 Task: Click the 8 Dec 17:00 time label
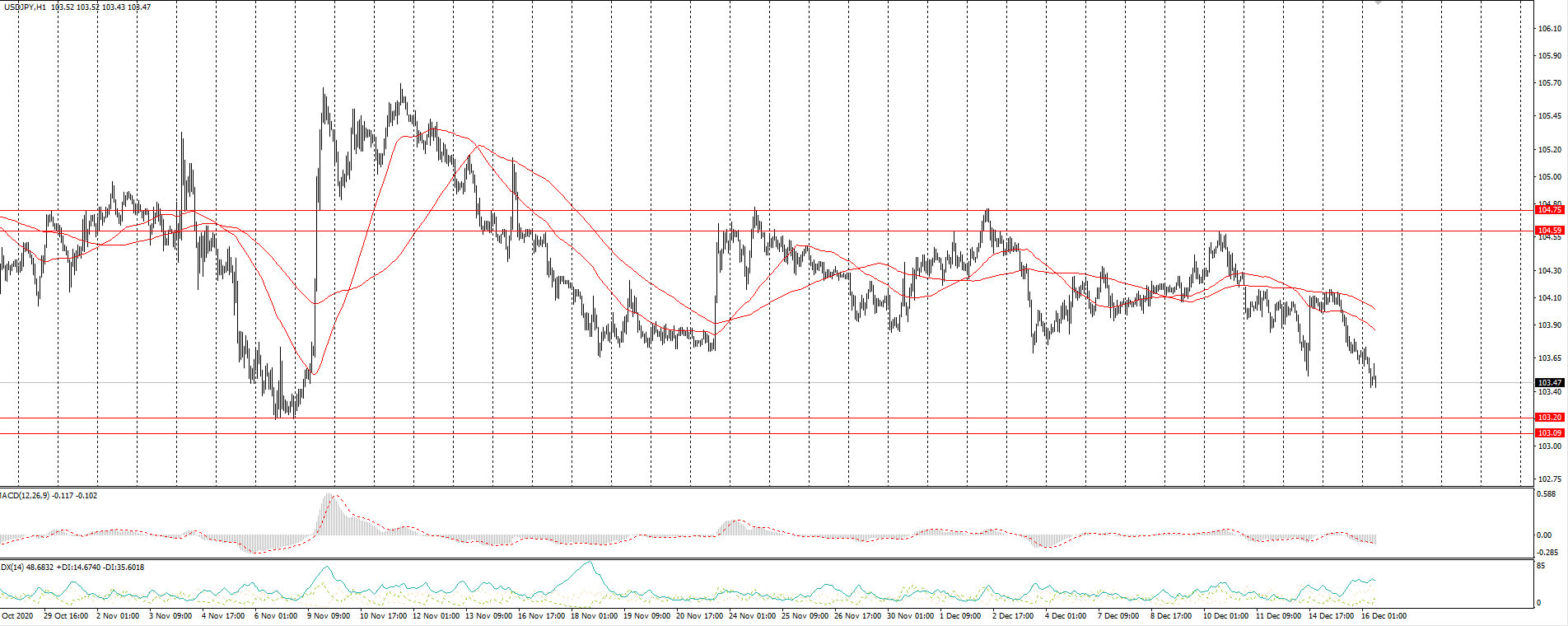tap(1172, 616)
